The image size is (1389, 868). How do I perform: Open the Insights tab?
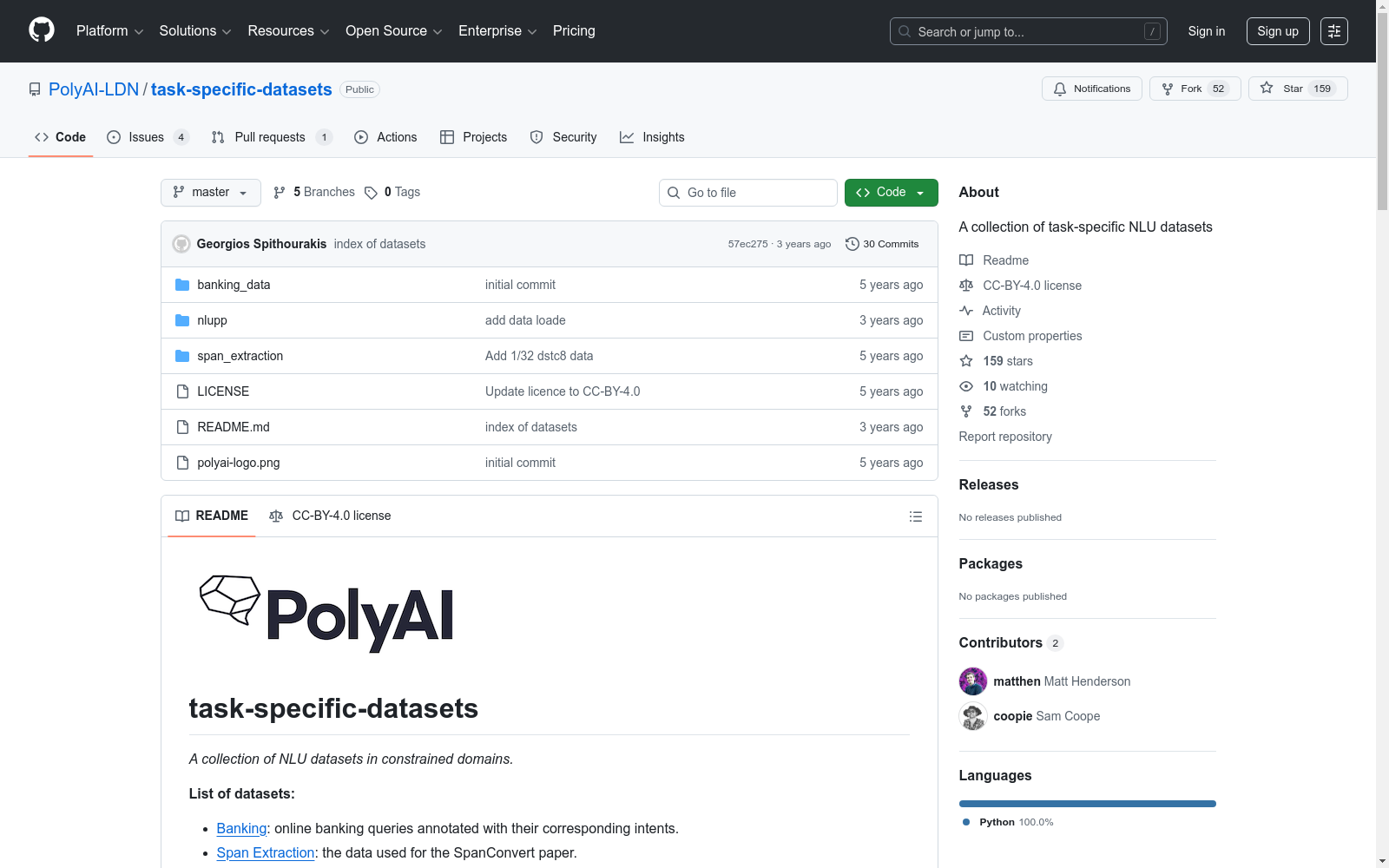point(652,137)
